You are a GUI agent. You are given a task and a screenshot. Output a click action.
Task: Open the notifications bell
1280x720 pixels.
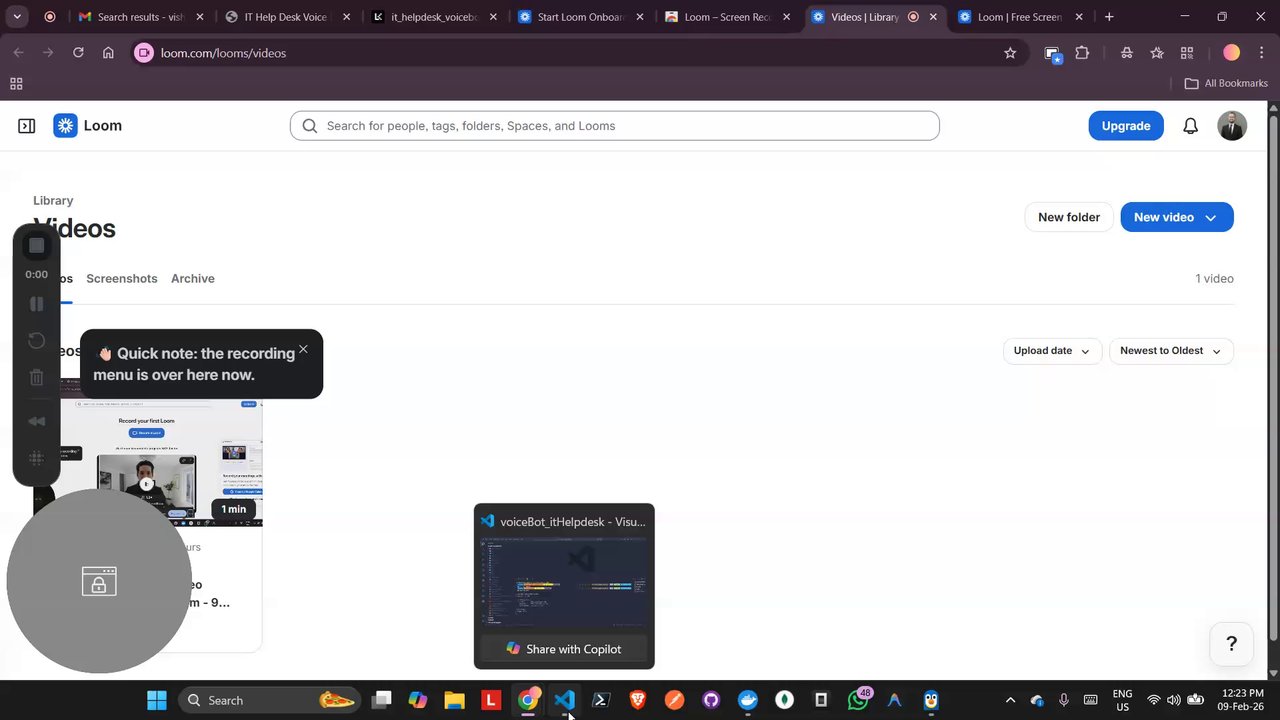coord(1190,126)
